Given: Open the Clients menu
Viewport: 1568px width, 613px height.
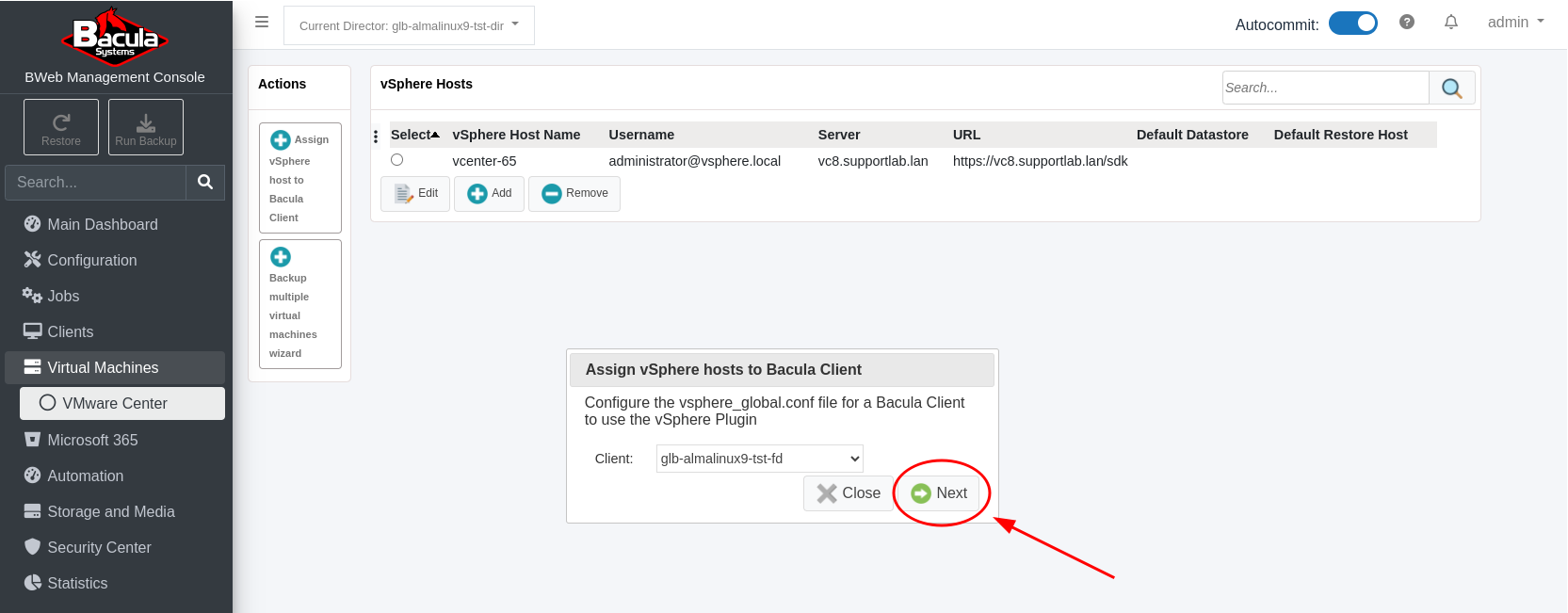Looking at the screenshot, I should (x=115, y=331).
